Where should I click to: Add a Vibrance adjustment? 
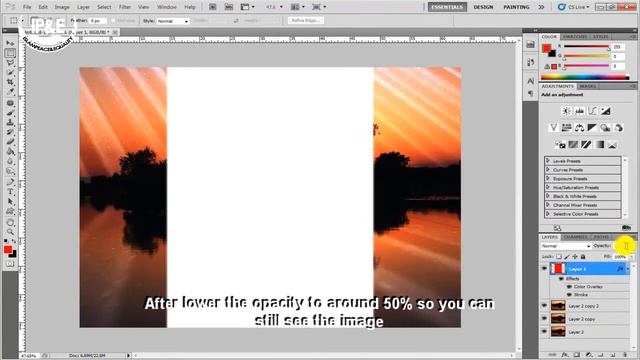(x=553, y=128)
